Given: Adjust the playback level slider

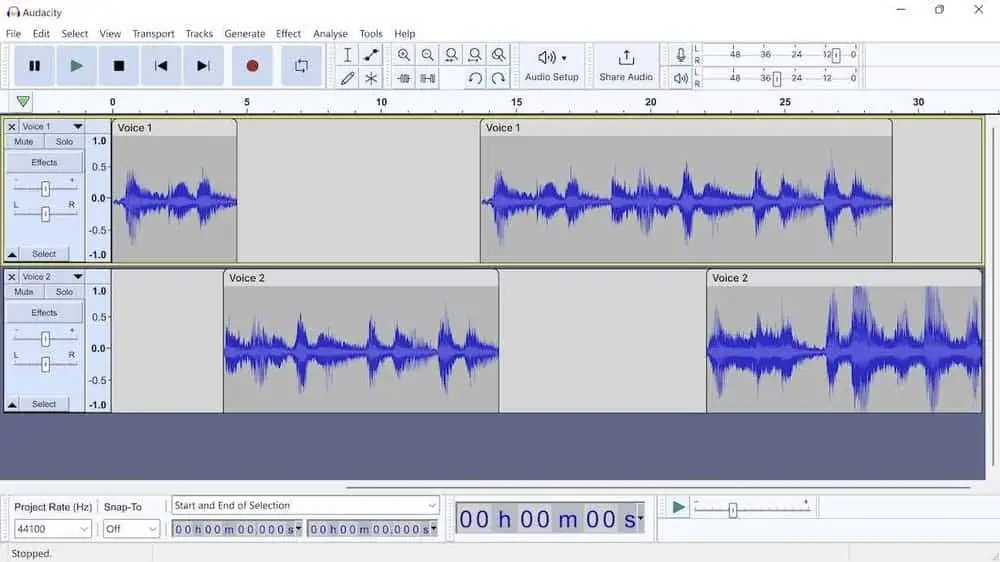Looking at the screenshot, I should 776,79.
